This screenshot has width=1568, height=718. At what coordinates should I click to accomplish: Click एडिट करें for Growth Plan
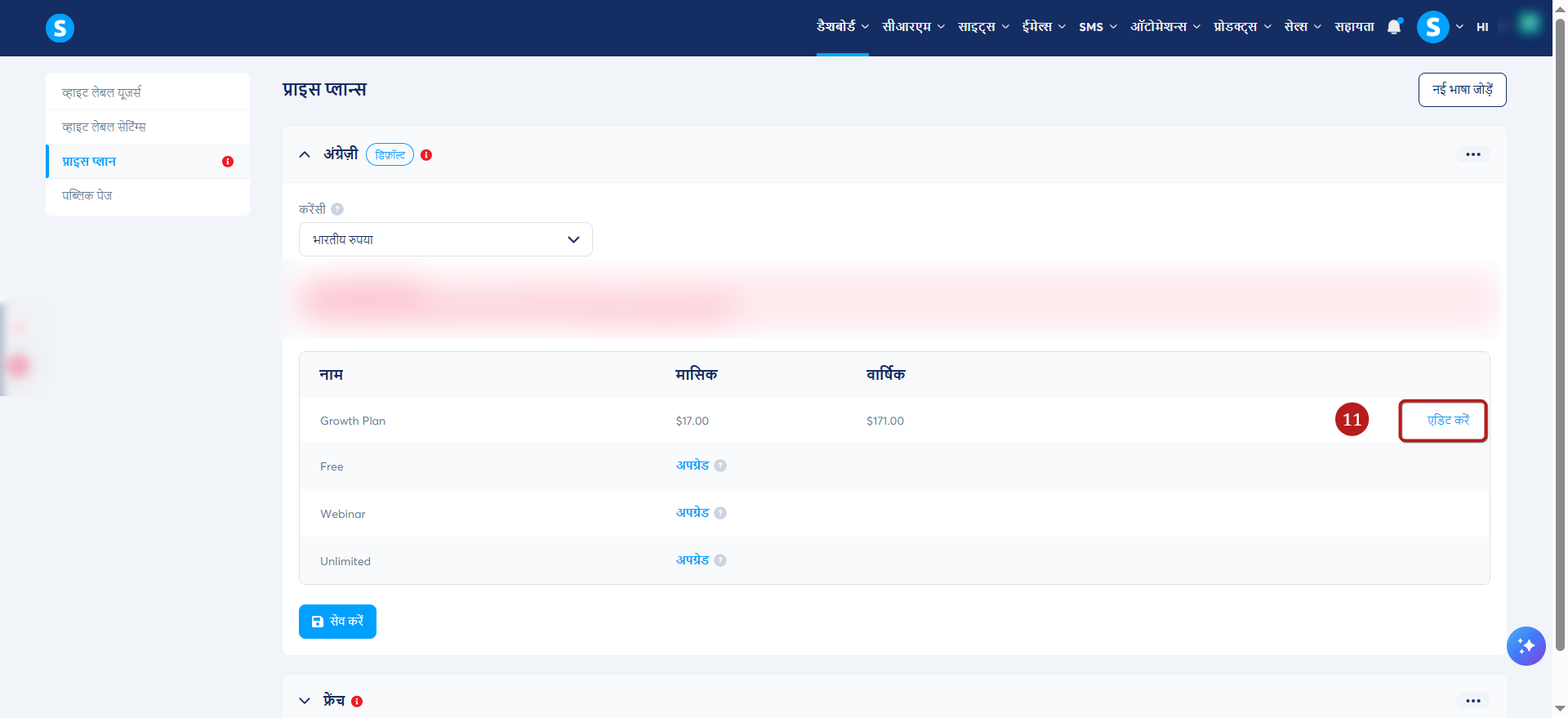(x=1447, y=421)
